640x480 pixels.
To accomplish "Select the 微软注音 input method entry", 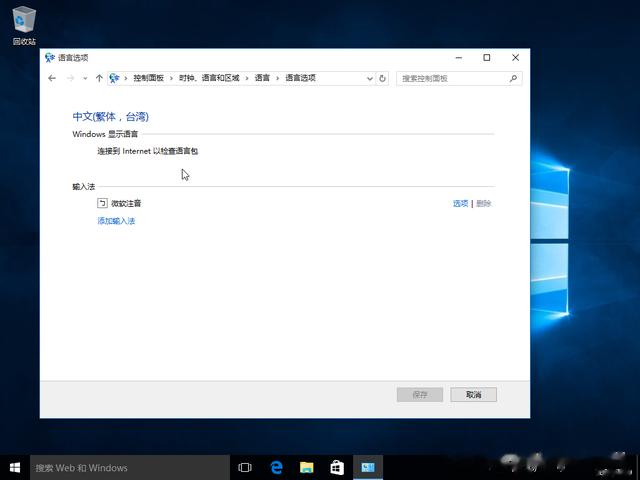I will [126, 203].
